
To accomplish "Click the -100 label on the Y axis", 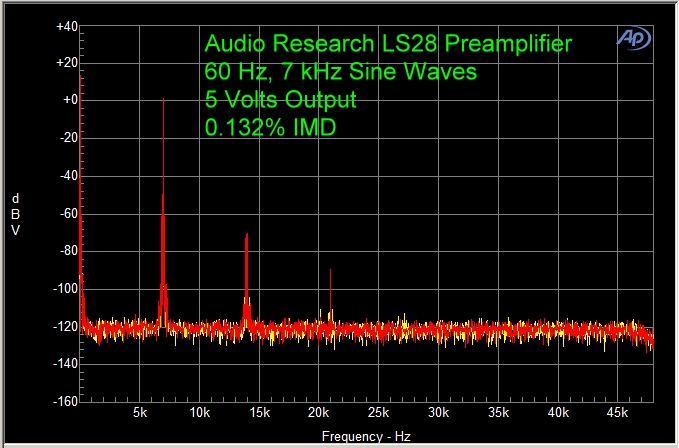I will pyautogui.click(x=65, y=289).
